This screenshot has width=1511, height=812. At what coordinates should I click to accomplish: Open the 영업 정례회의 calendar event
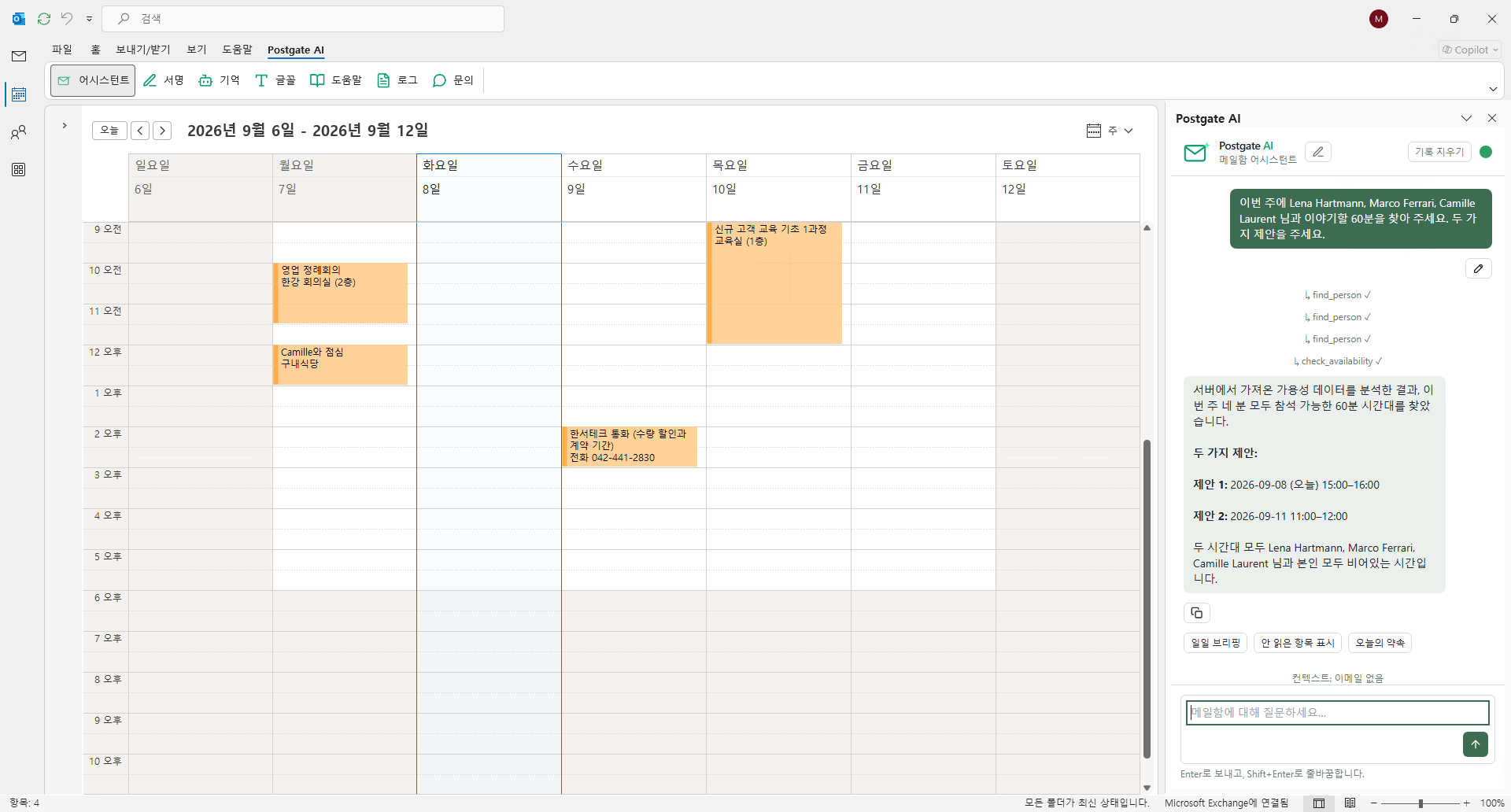[341, 293]
